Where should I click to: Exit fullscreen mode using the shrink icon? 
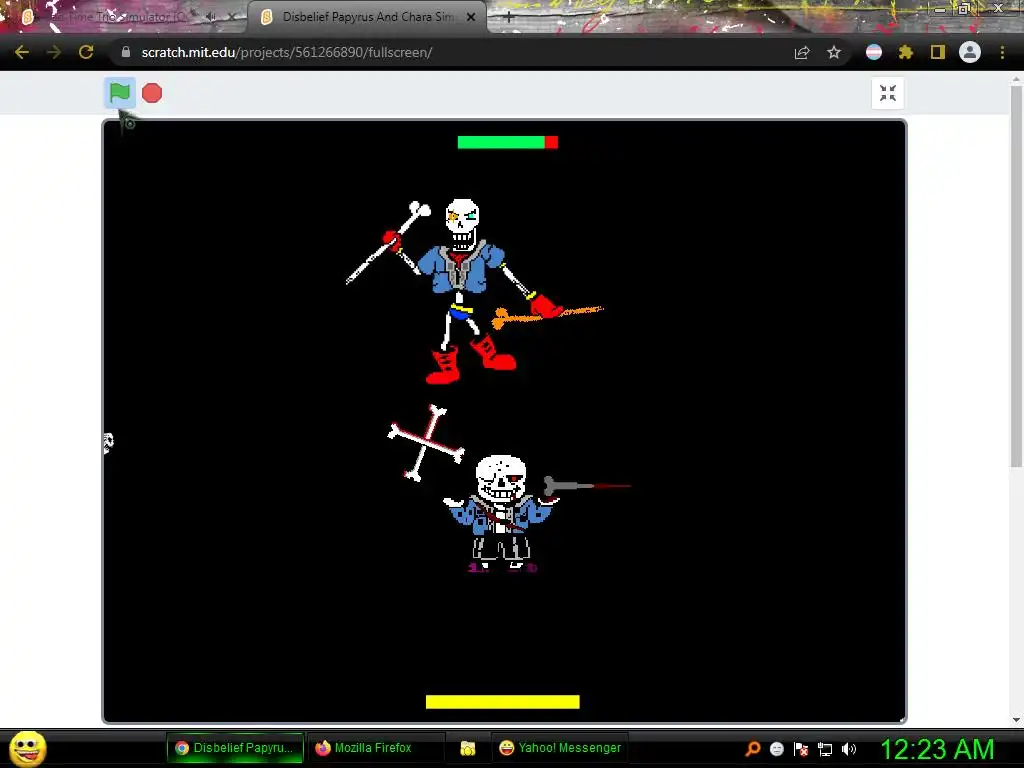(888, 93)
